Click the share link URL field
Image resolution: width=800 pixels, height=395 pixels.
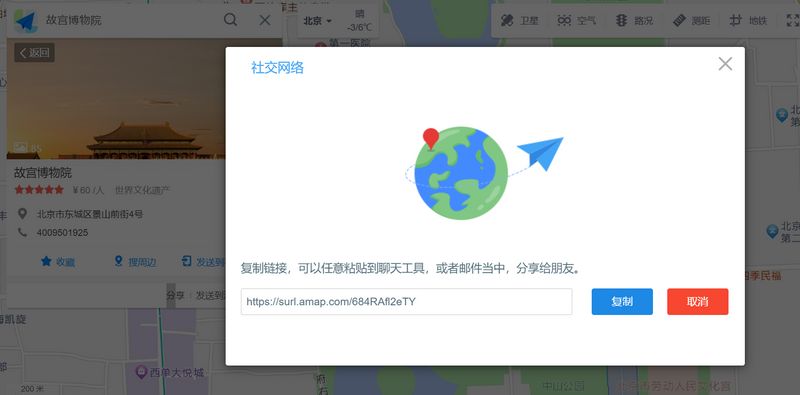(x=406, y=302)
